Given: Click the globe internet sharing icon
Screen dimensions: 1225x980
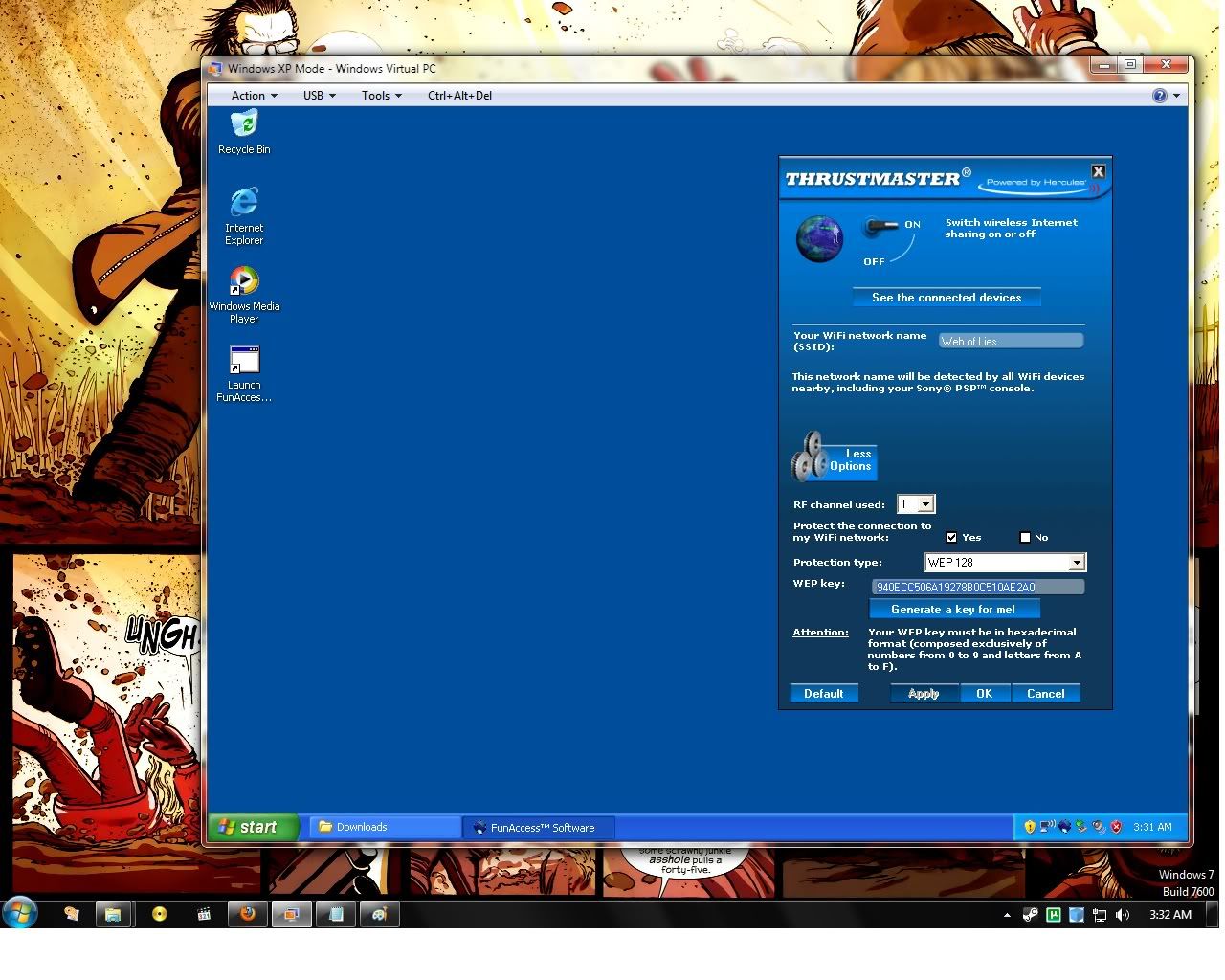Looking at the screenshot, I should point(820,238).
